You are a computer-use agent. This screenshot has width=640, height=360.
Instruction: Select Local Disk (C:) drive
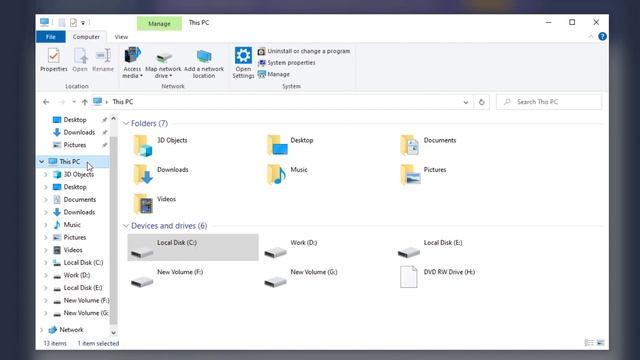[193, 247]
